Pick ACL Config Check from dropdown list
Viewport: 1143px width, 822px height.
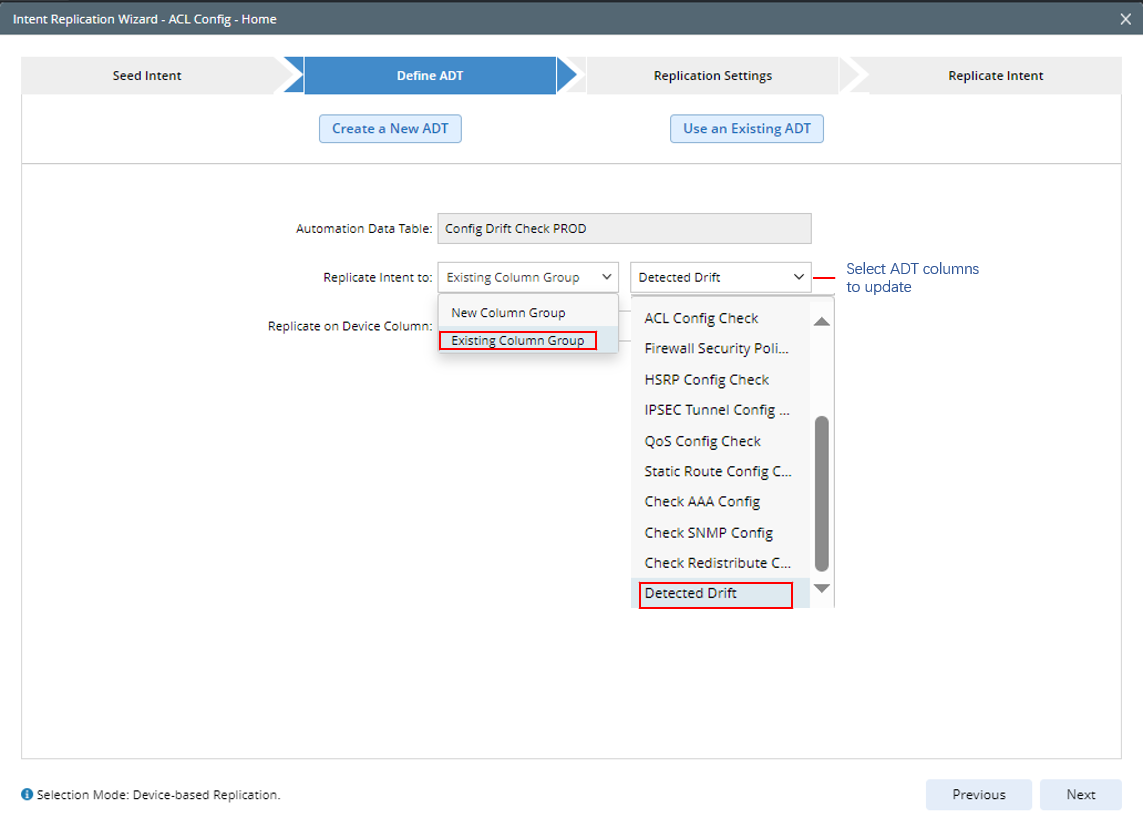coord(701,318)
